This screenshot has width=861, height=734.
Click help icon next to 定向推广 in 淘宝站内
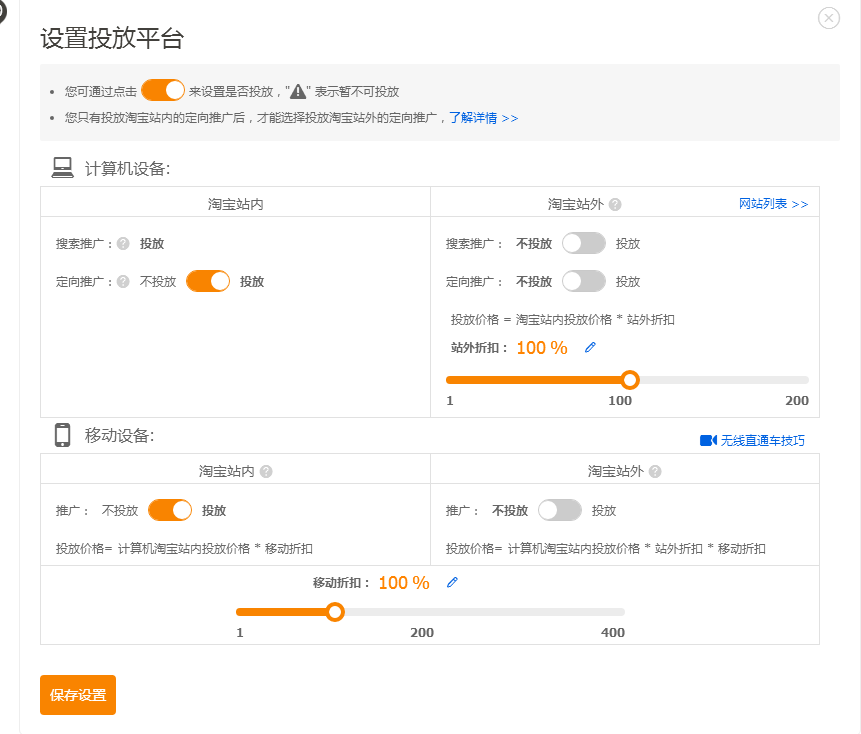(123, 282)
